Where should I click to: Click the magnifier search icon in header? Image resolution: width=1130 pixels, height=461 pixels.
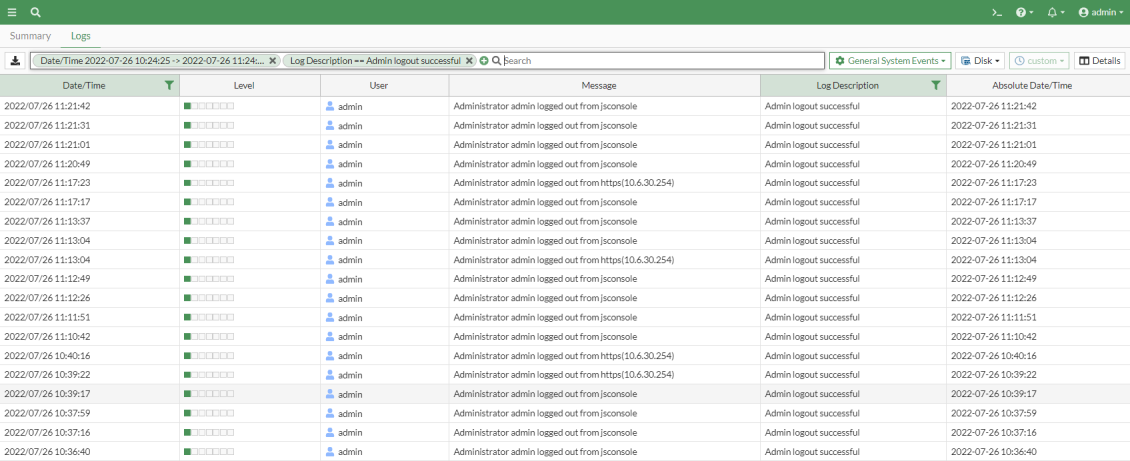tap(35, 12)
